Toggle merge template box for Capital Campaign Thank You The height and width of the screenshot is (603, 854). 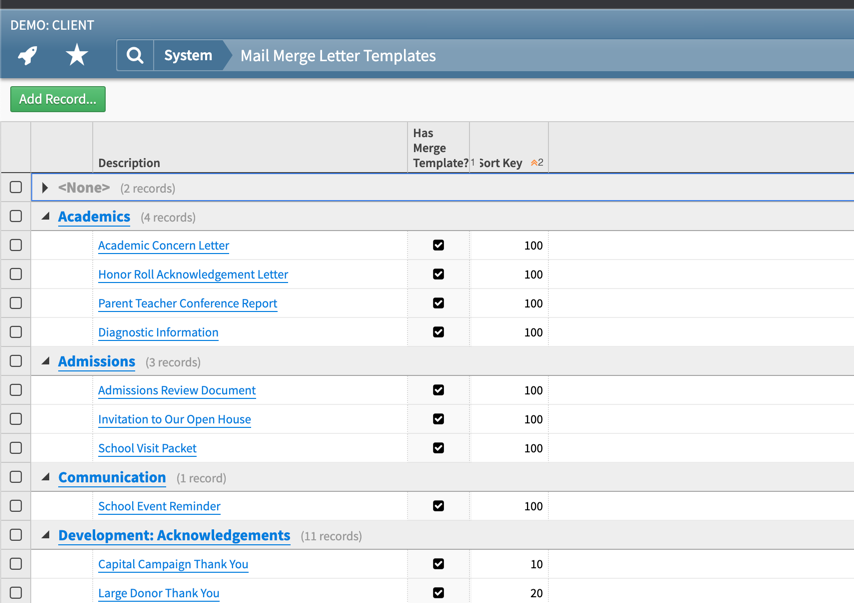point(438,564)
